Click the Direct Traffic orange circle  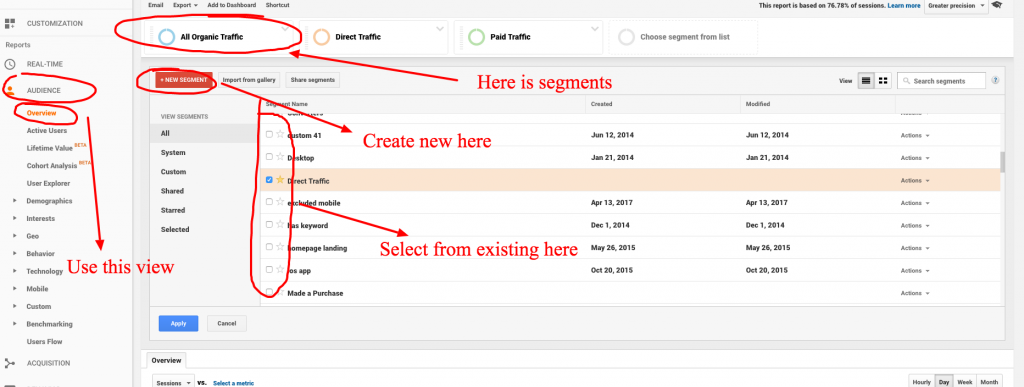click(x=321, y=37)
